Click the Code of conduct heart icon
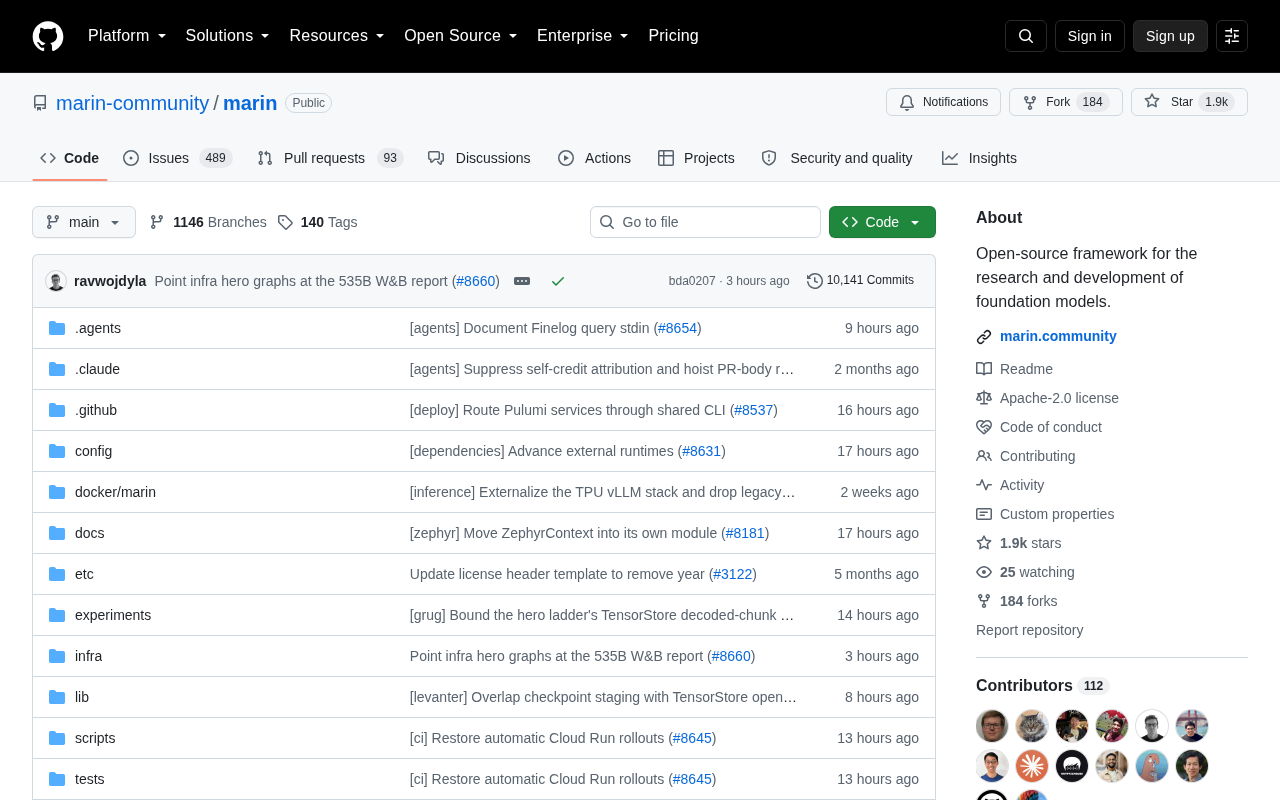This screenshot has width=1280, height=800. pos(984,427)
